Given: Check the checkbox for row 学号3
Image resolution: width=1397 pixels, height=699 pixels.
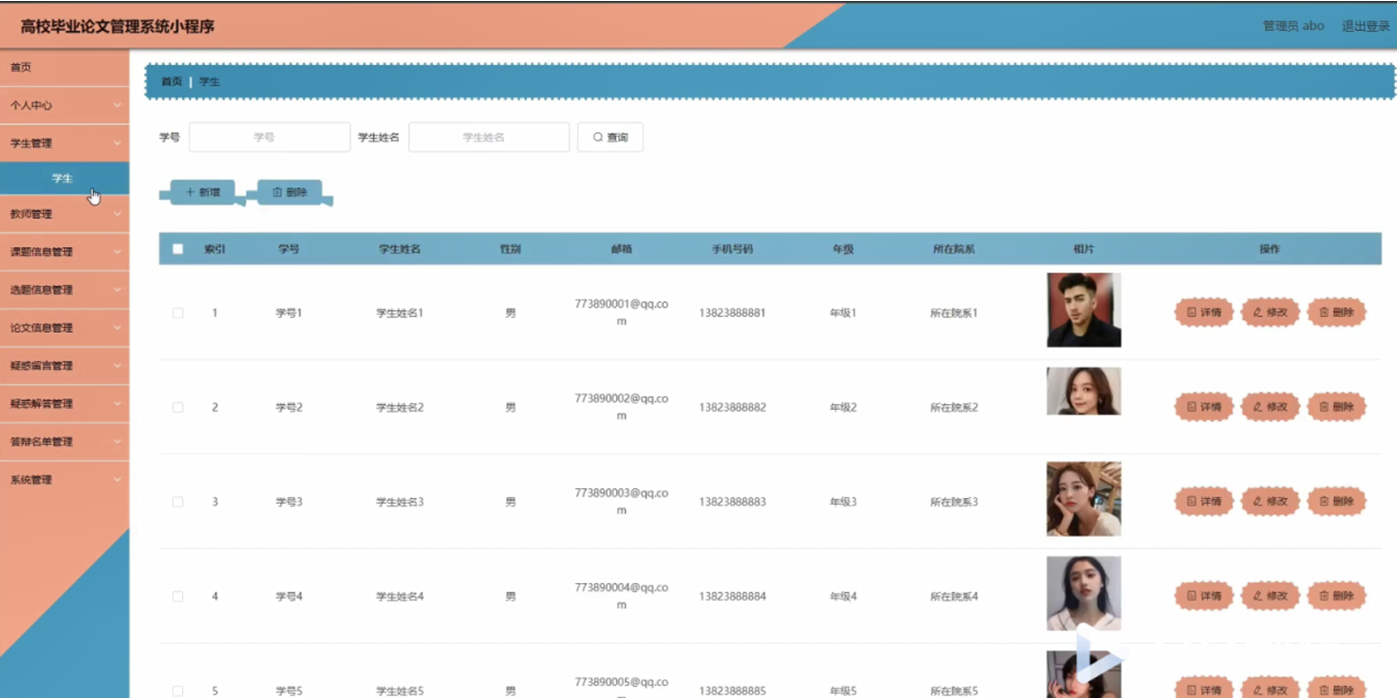Looking at the screenshot, I should pos(178,502).
